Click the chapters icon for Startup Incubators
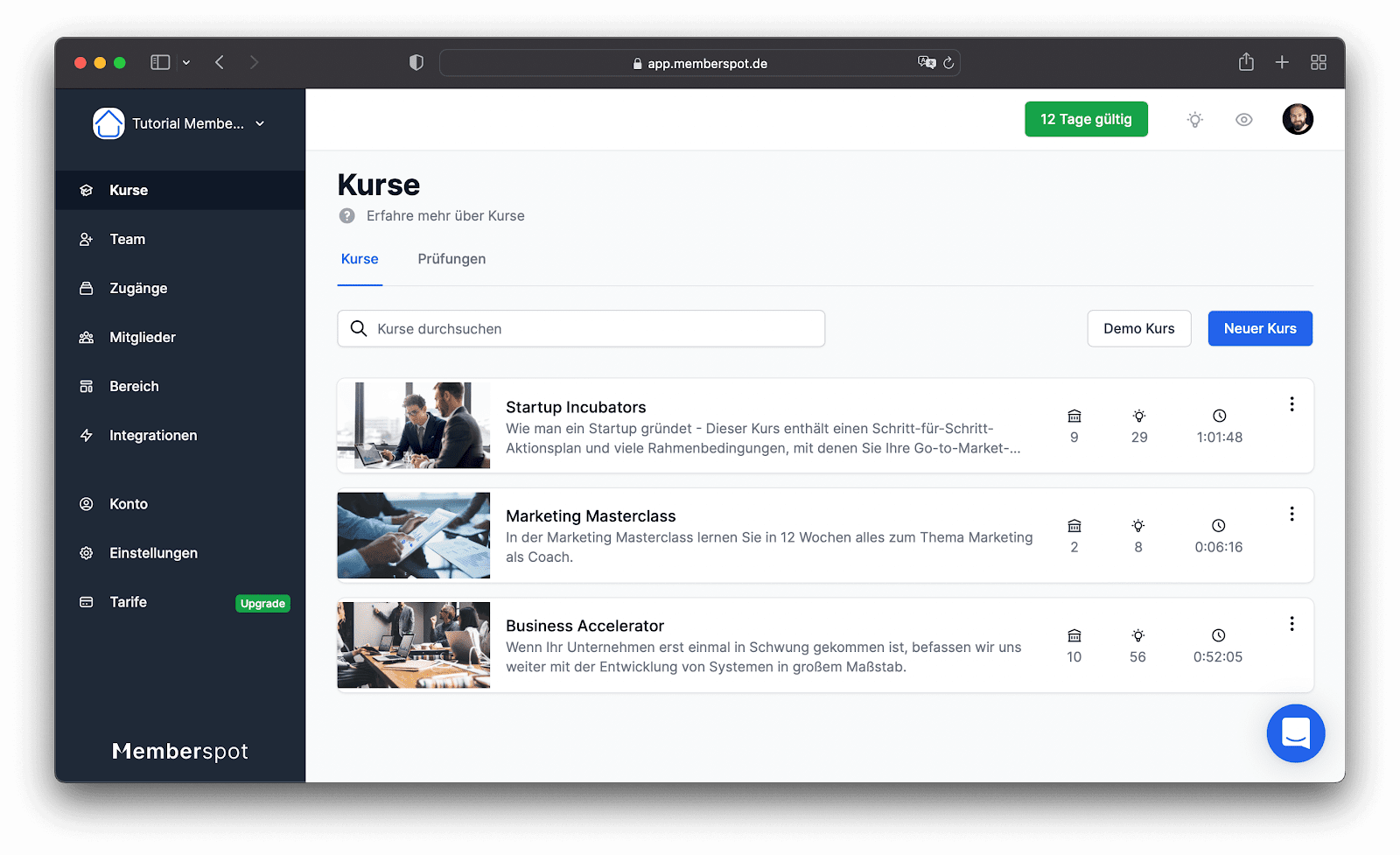1400x855 pixels. coord(1074,416)
